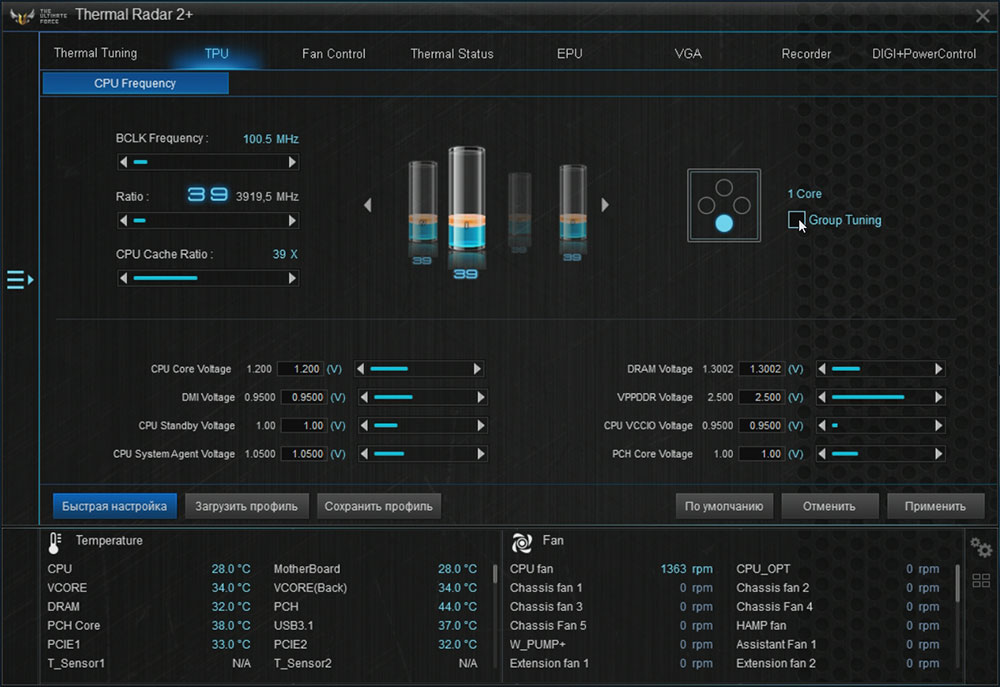The width and height of the screenshot is (1000, 687).
Task: Raise DMI Voltage with right arrow
Action: (481, 397)
